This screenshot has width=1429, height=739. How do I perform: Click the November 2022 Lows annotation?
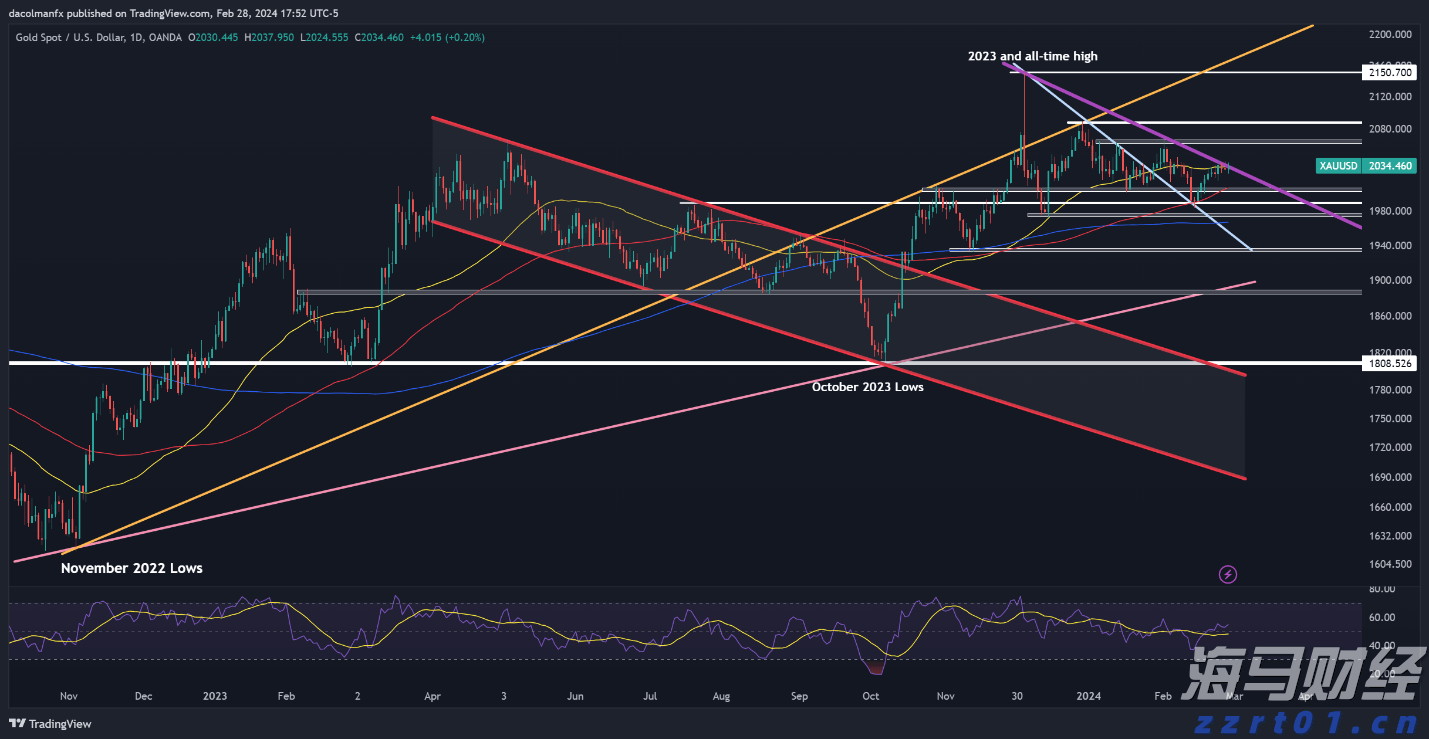point(131,567)
